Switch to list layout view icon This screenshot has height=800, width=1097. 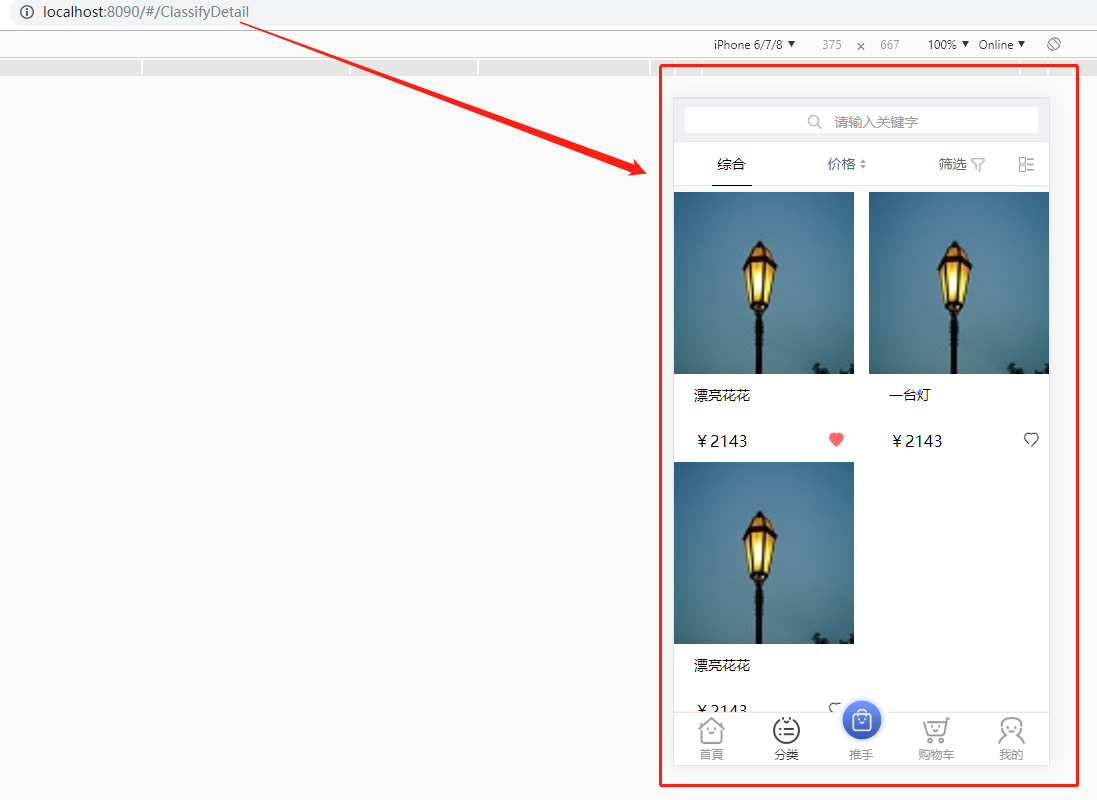[1026, 164]
